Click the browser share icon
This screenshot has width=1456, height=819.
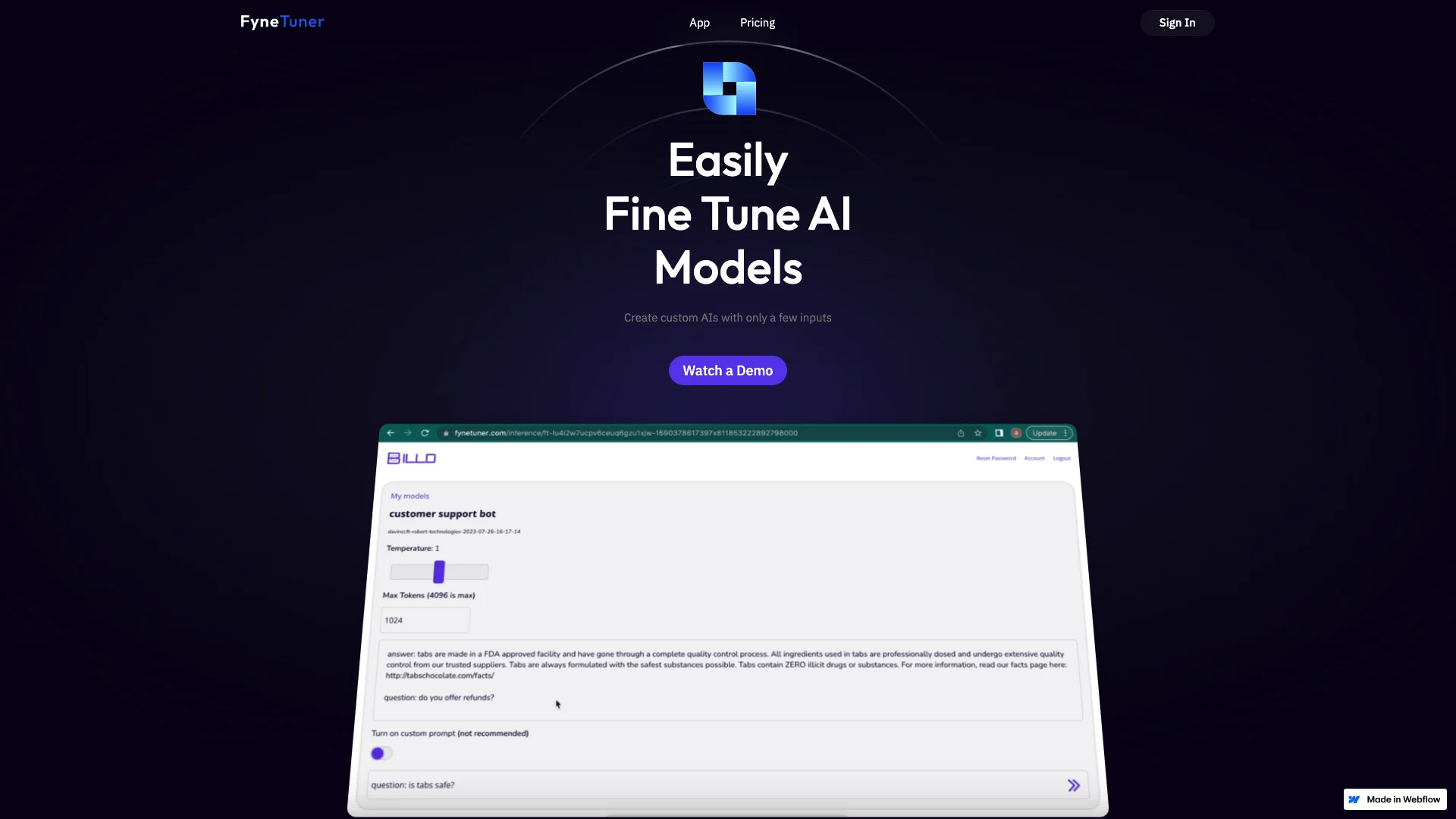click(960, 432)
